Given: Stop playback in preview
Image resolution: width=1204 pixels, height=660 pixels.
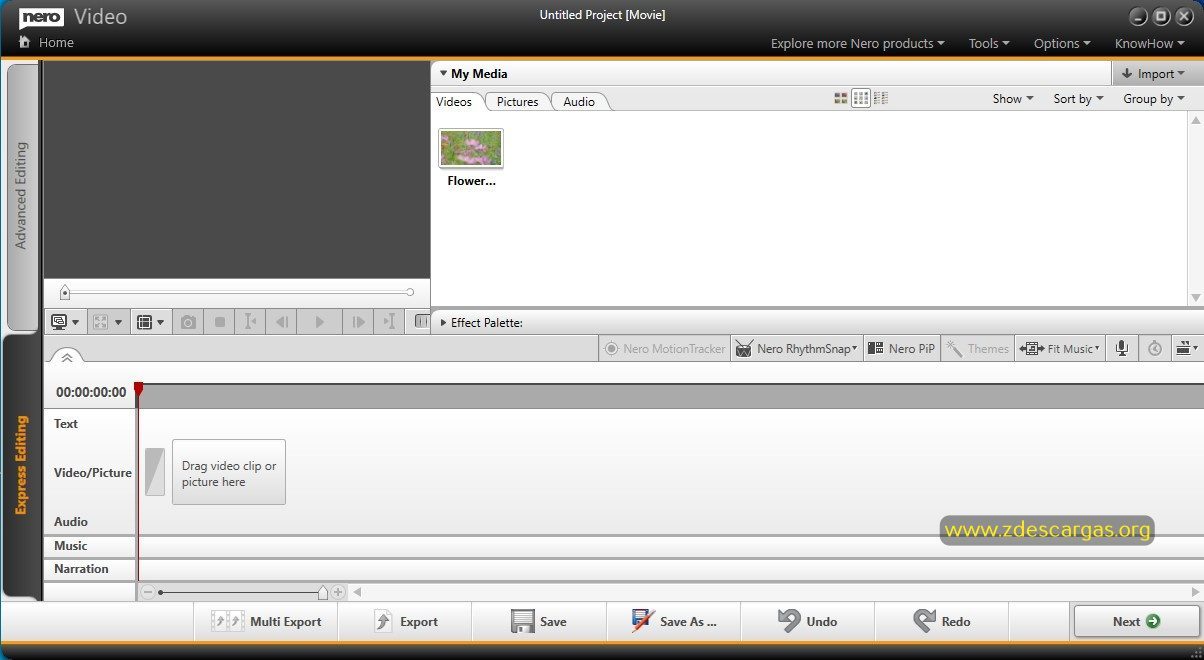Looking at the screenshot, I should pyautogui.click(x=220, y=322).
